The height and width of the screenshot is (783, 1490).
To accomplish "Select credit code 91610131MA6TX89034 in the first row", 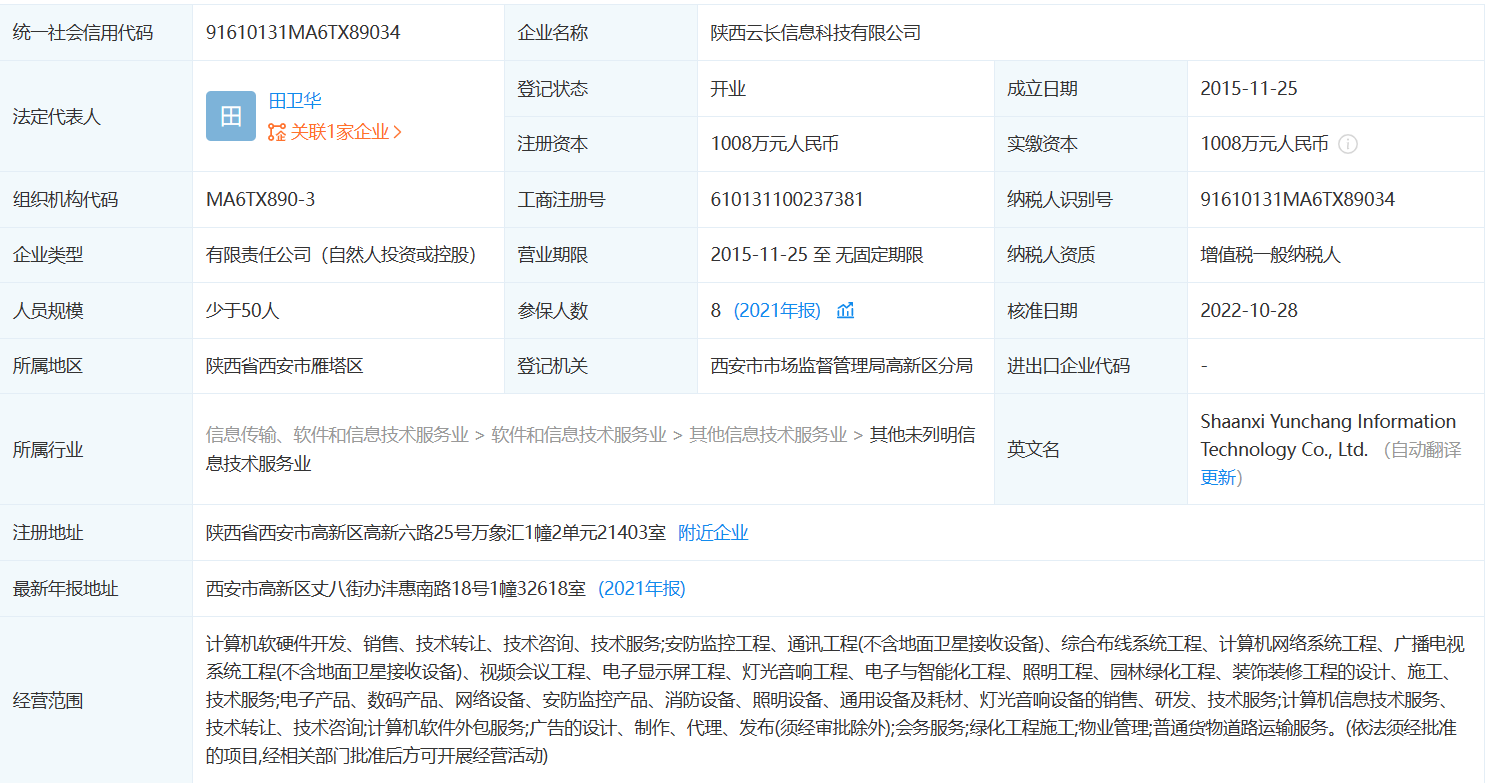I will pyautogui.click(x=303, y=32).
